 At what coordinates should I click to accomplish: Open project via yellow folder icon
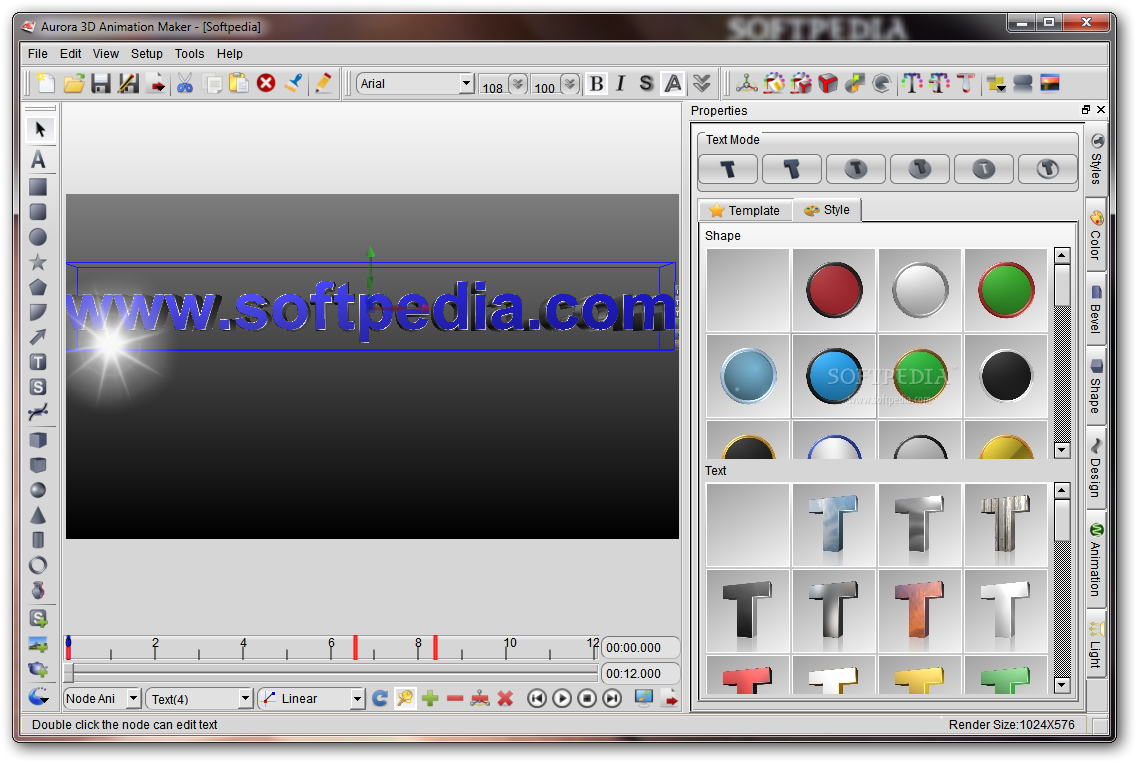tap(73, 83)
